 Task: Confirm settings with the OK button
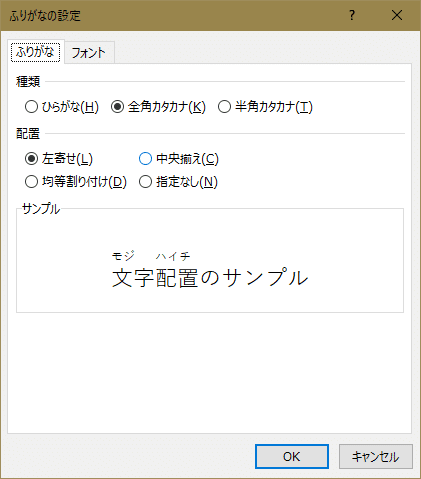pos(292,456)
